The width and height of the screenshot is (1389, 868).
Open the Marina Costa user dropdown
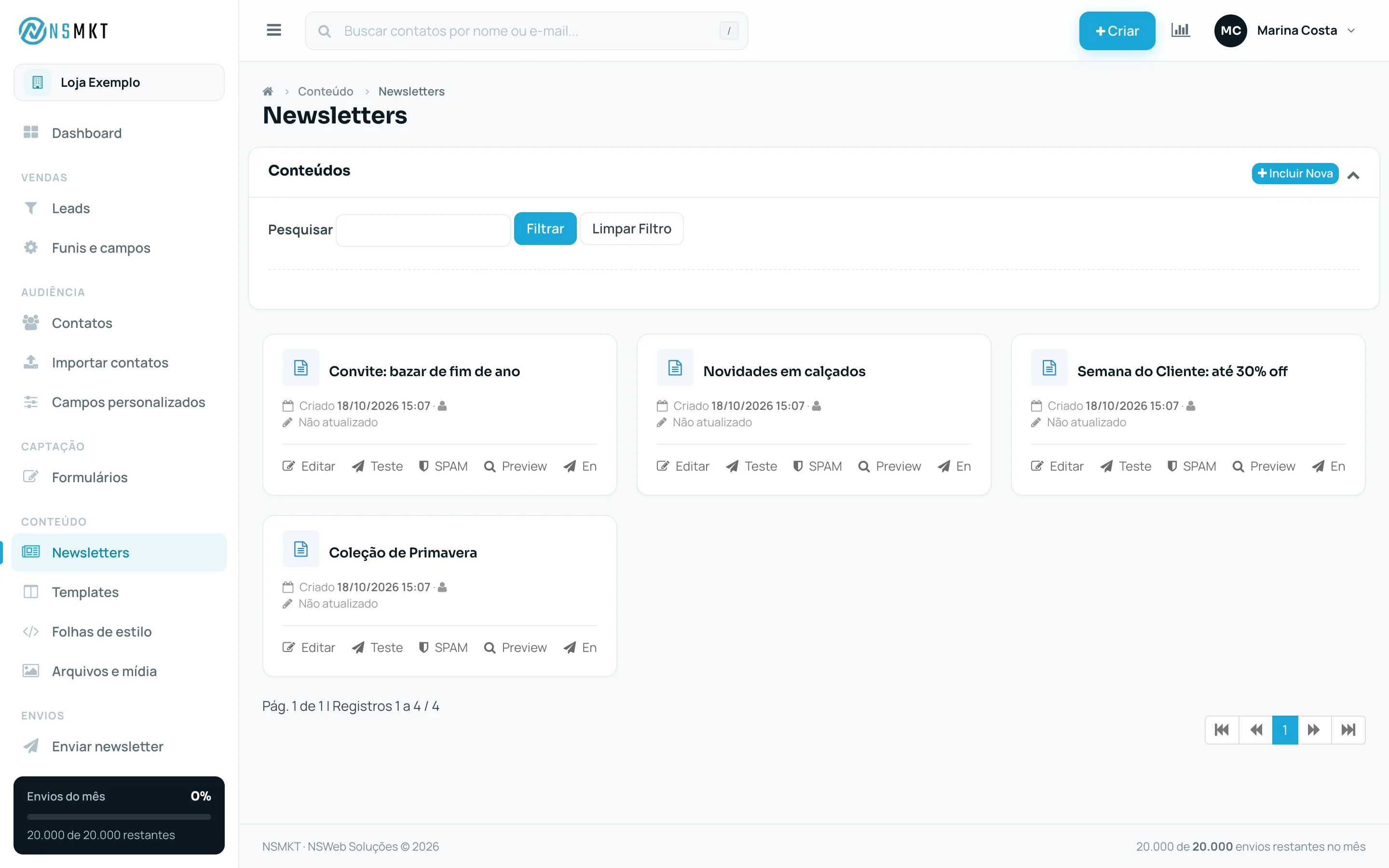click(x=1284, y=30)
